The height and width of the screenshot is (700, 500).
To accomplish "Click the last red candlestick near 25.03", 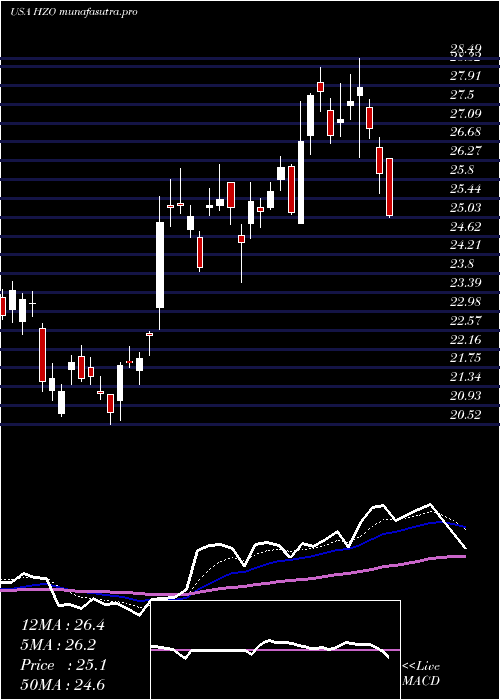I will tap(390, 188).
